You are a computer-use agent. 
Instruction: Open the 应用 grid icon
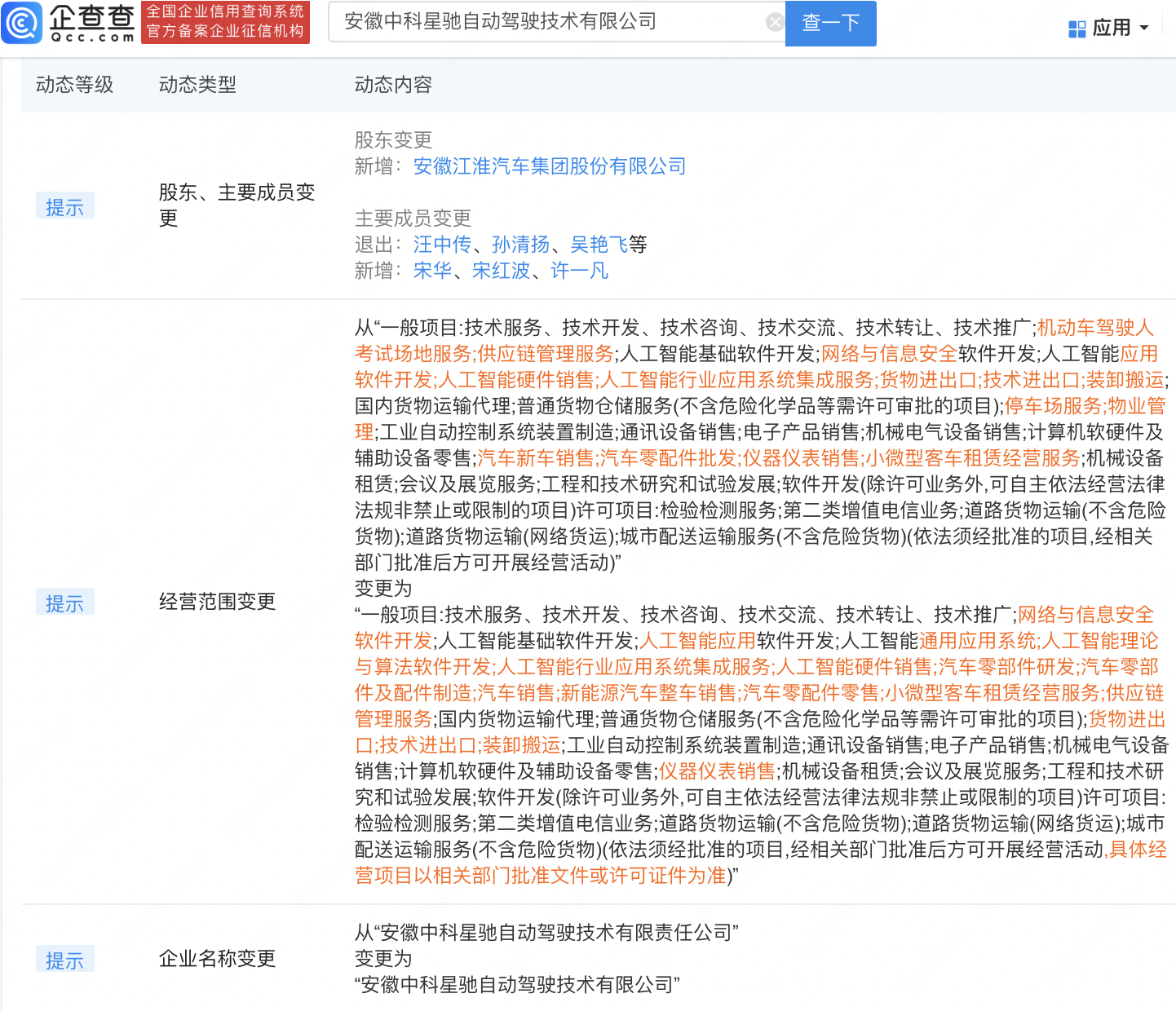1077,29
